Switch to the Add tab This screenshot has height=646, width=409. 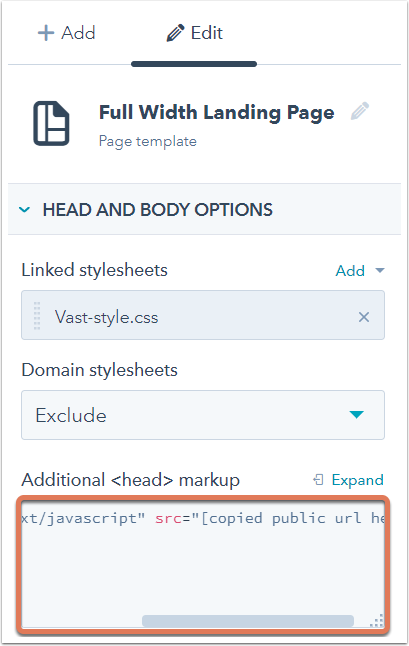pos(66,33)
